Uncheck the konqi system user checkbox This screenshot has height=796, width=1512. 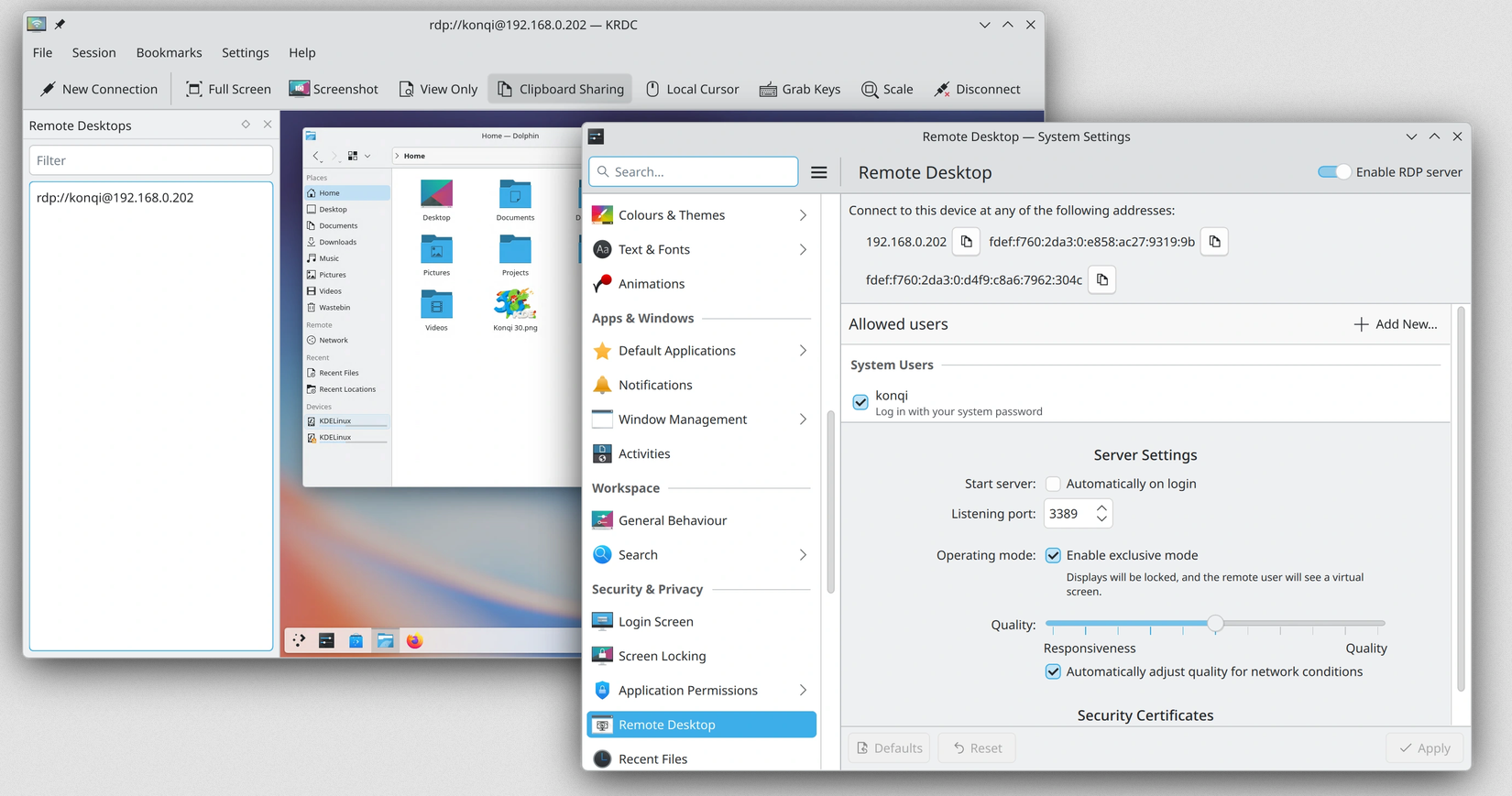pyautogui.click(x=860, y=402)
